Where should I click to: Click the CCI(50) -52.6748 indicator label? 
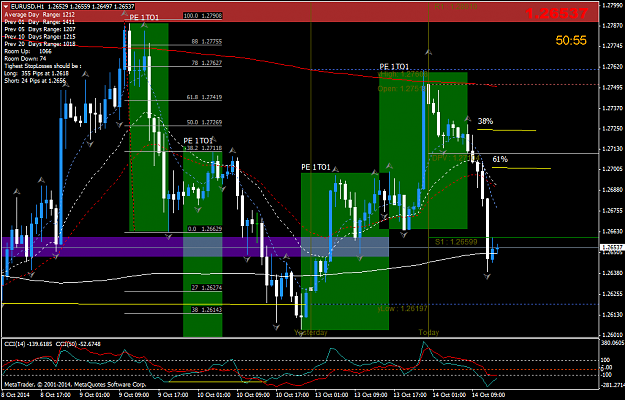coord(79,343)
